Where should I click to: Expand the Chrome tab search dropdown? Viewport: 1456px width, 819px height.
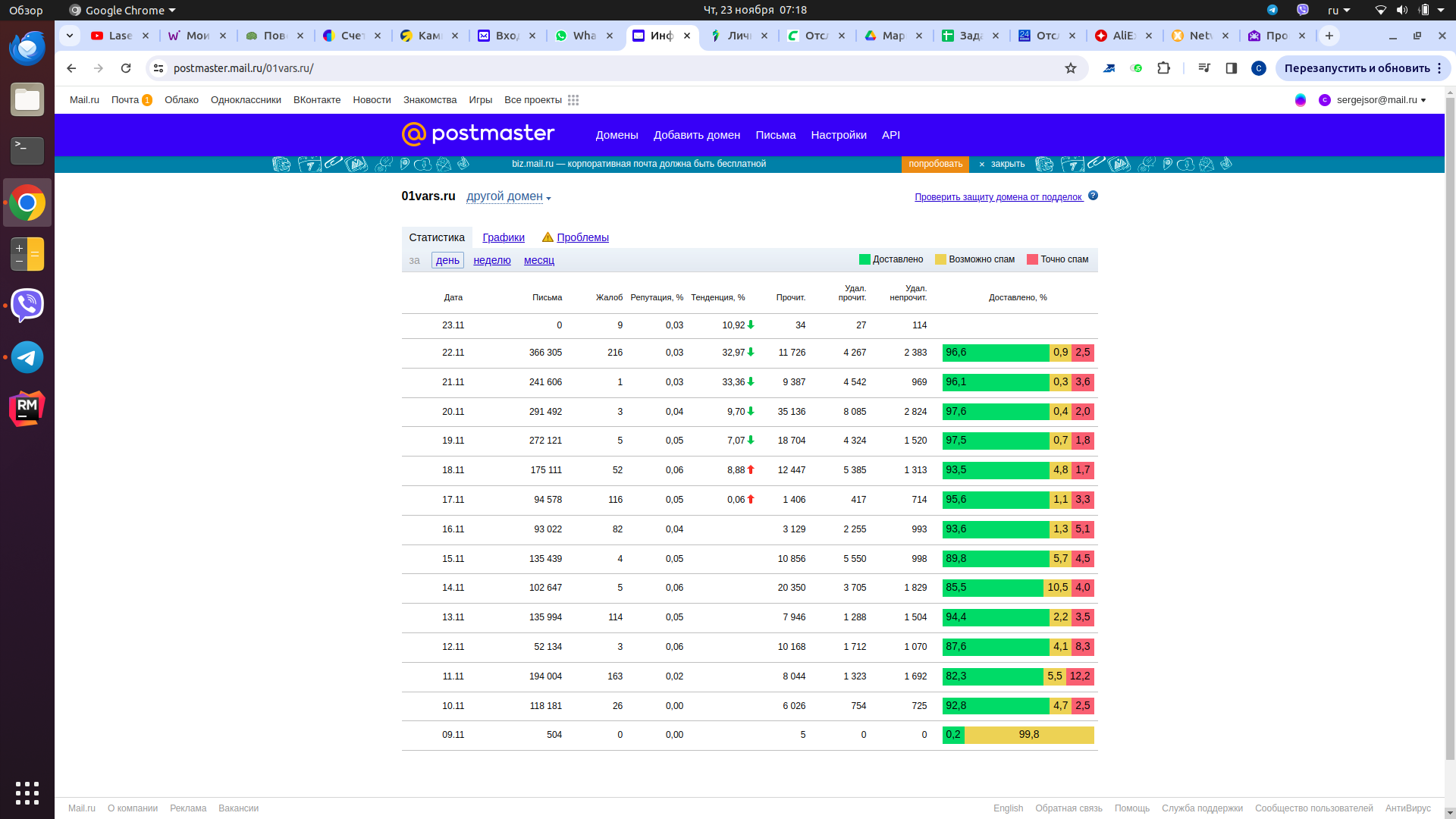coord(70,36)
